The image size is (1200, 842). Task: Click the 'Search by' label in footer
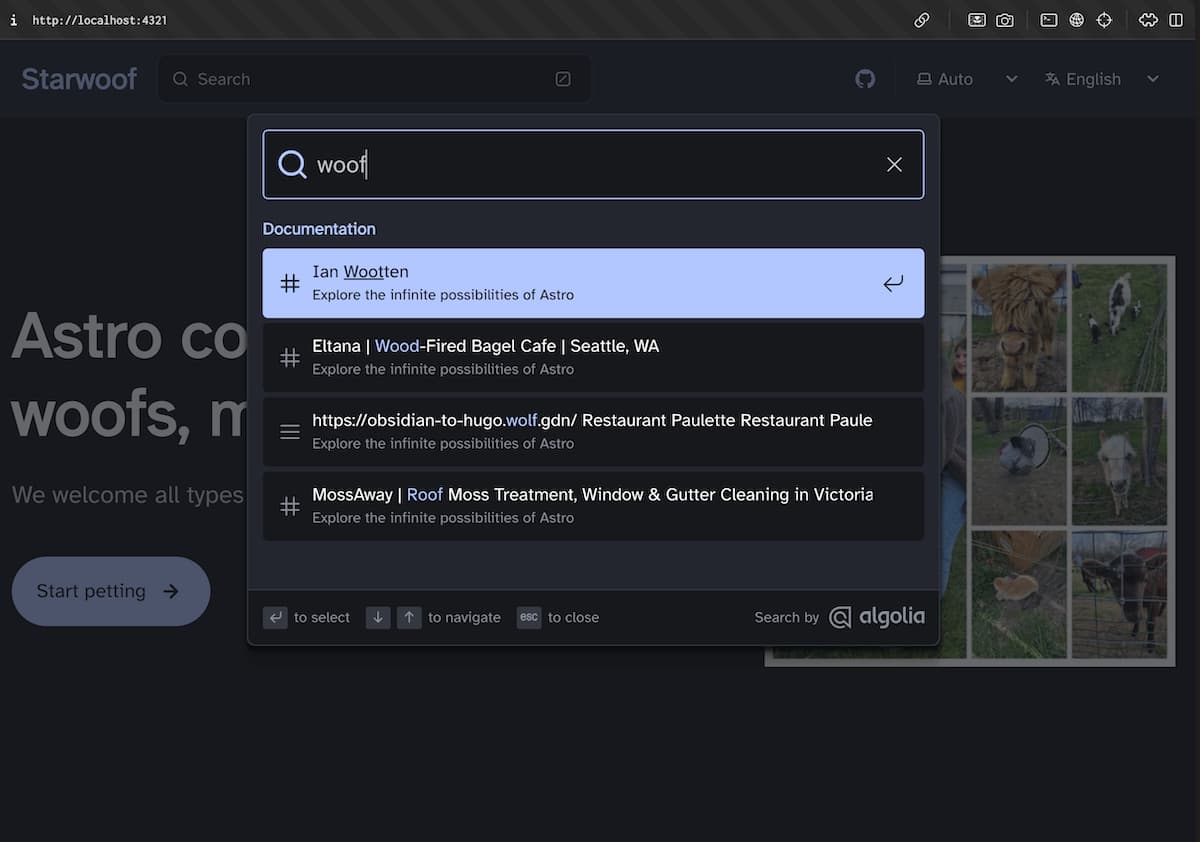coord(787,617)
